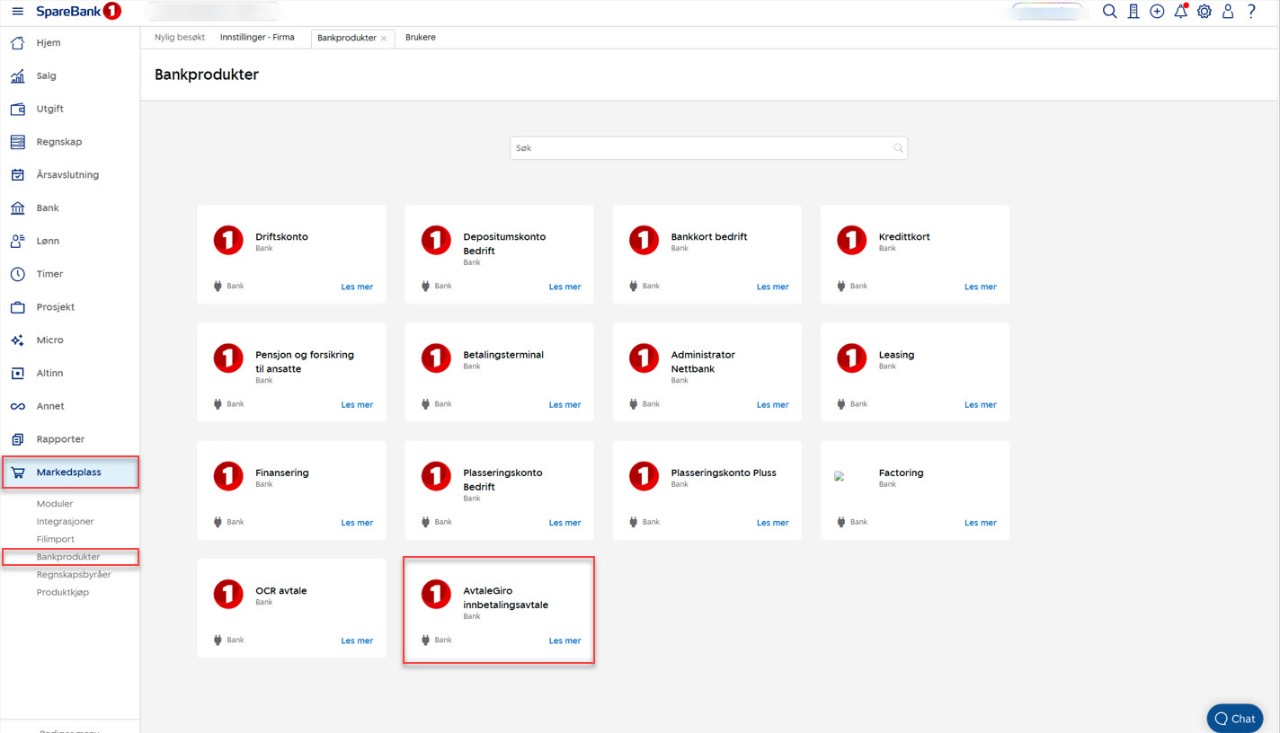The image size is (1280, 733).
Task: Open the notifications bell
Action: (1181, 11)
